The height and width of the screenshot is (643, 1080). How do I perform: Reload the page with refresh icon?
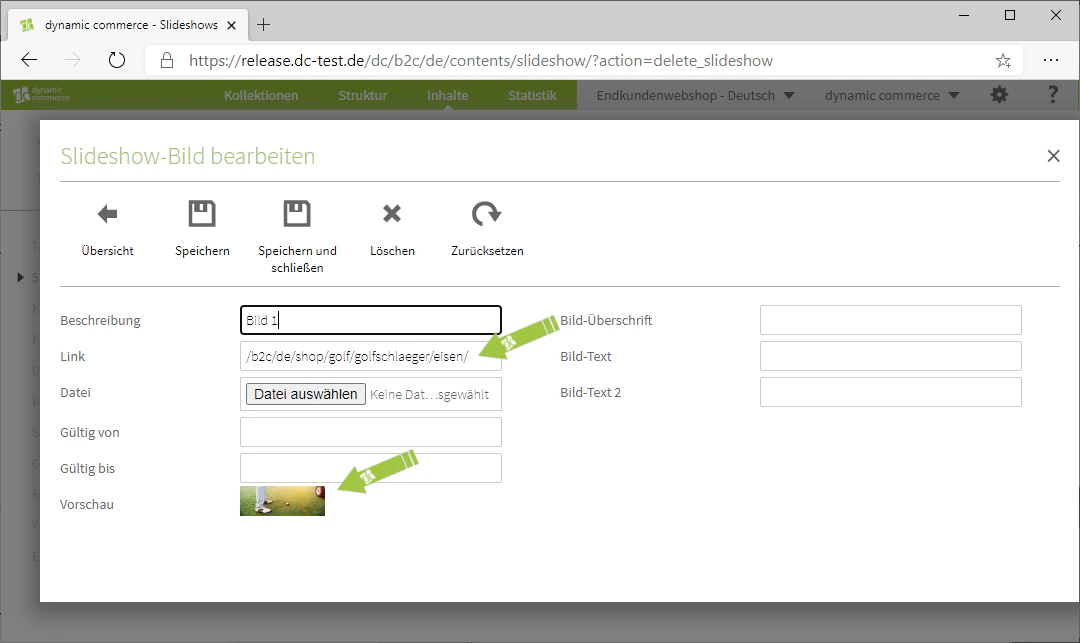(x=117, y=61)
